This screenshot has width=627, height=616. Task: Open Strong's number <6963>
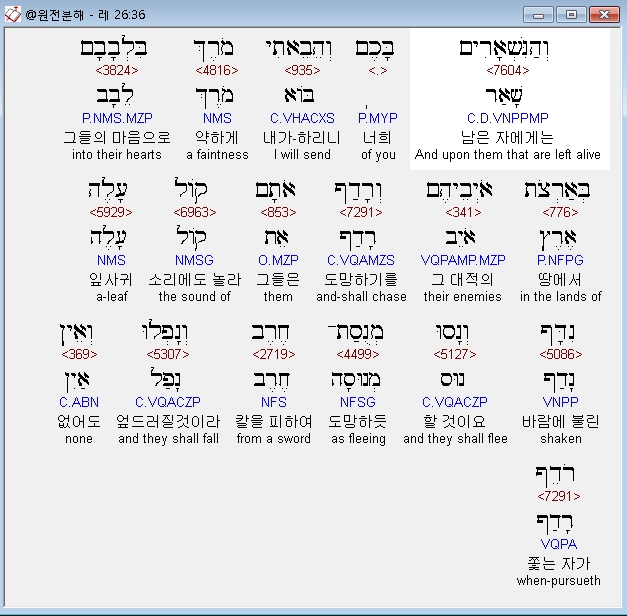[194, 212]
